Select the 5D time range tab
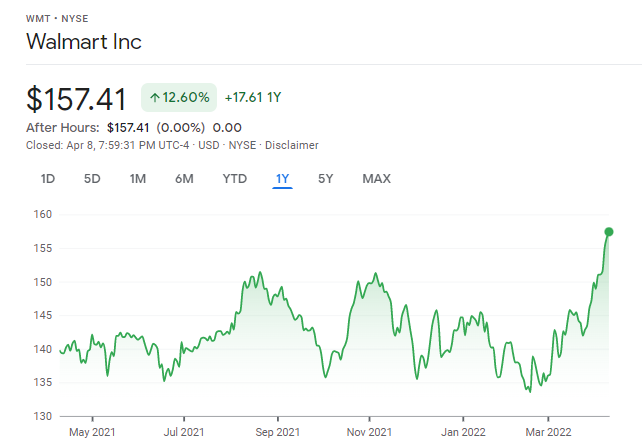Image resolution: width=642 pixels, height=444 pixels. pyautogui.click(x=92, y=179)
